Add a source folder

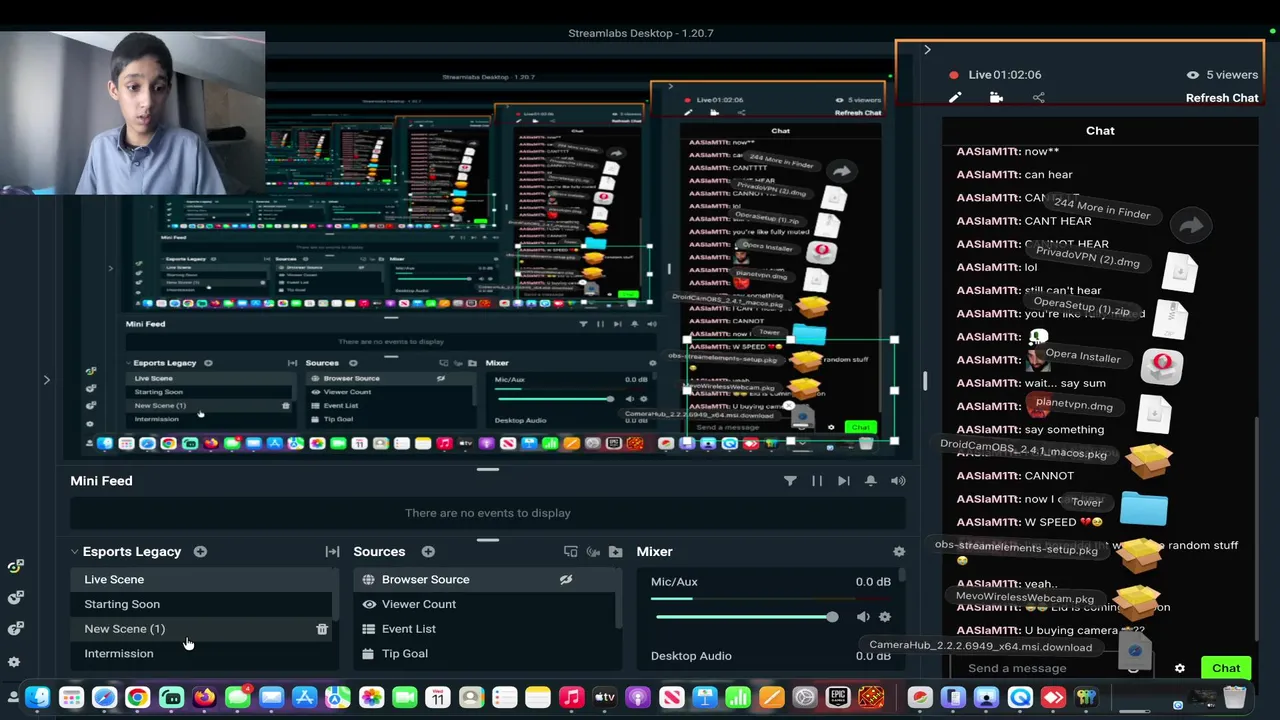(615, 552)
